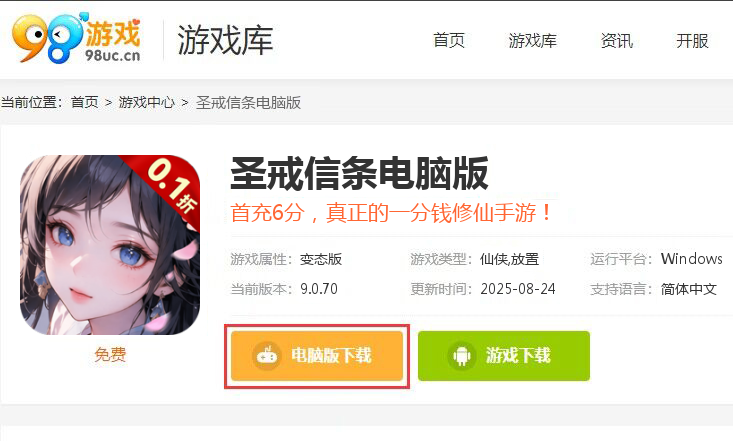The height and width of the screenshot is (441, 733).
Task: Click the 圣戒信条电脑版 game title
Action: point(359,174)
